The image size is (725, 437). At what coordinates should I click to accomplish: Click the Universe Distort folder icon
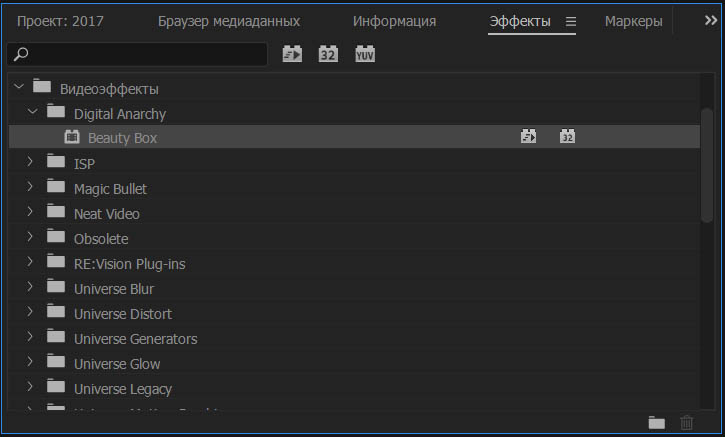click(56, 311)
